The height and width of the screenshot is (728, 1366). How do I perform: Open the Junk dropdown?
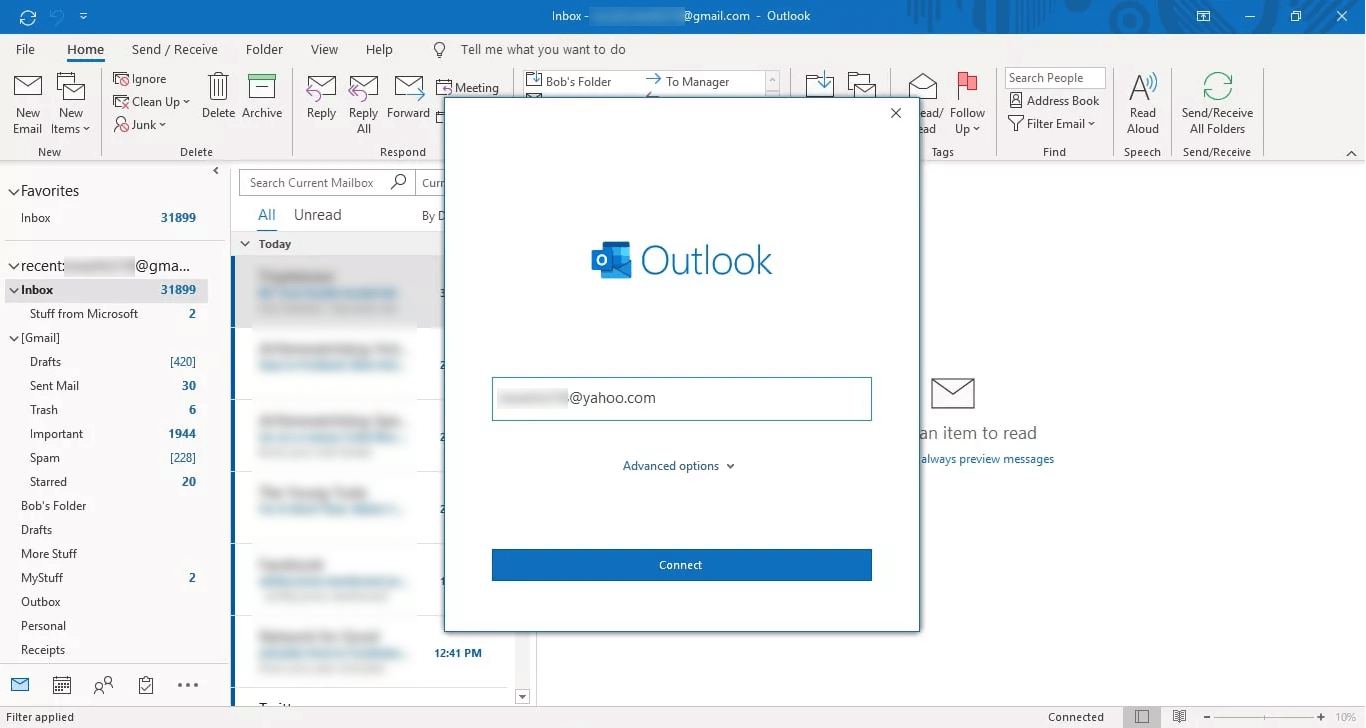[140, 125]
